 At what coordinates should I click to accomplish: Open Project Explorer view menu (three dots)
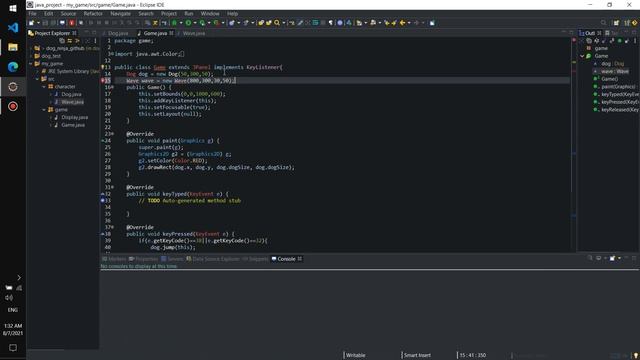(96, 41)
